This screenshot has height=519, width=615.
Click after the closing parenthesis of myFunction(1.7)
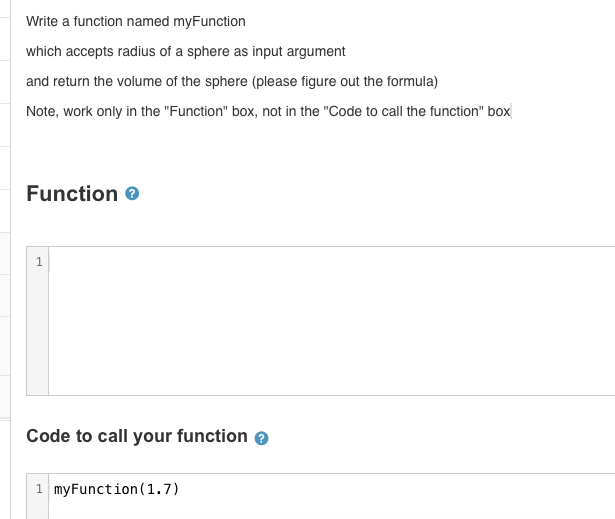(x=180, y=489)
